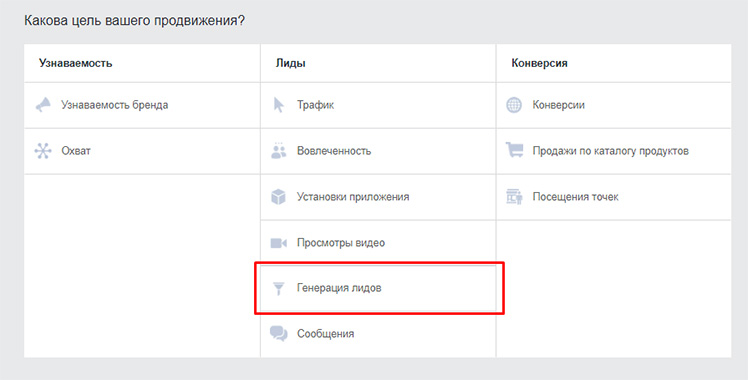Click the chat bubbles icon beside Сообщения
This screenshot has height=380, width=748.
(x=279, y=334)
